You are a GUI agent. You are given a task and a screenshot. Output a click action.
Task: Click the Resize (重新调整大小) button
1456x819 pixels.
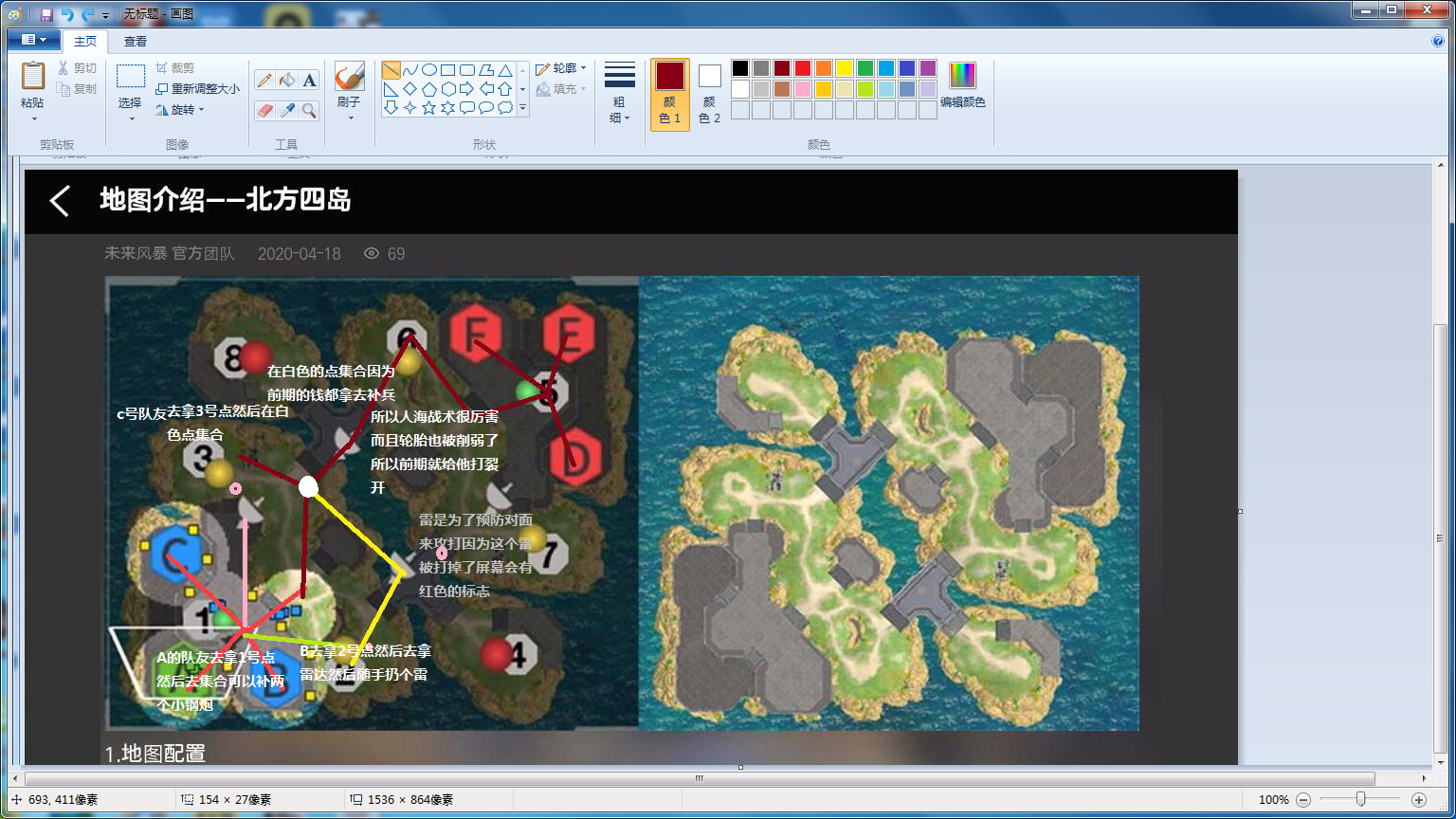197,88
